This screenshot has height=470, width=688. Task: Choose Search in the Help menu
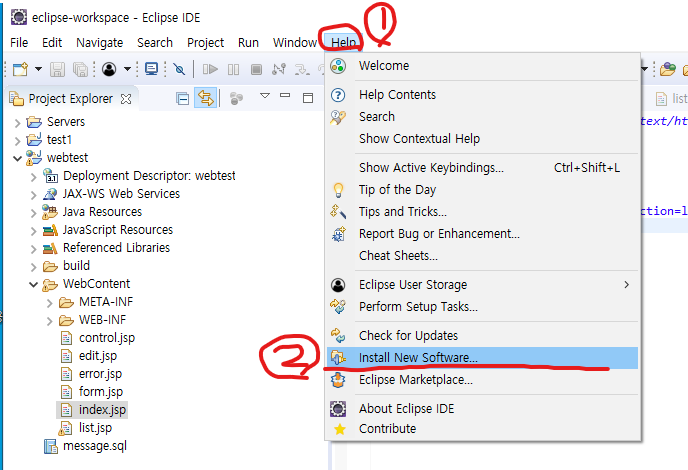click(x=482, y=117)
